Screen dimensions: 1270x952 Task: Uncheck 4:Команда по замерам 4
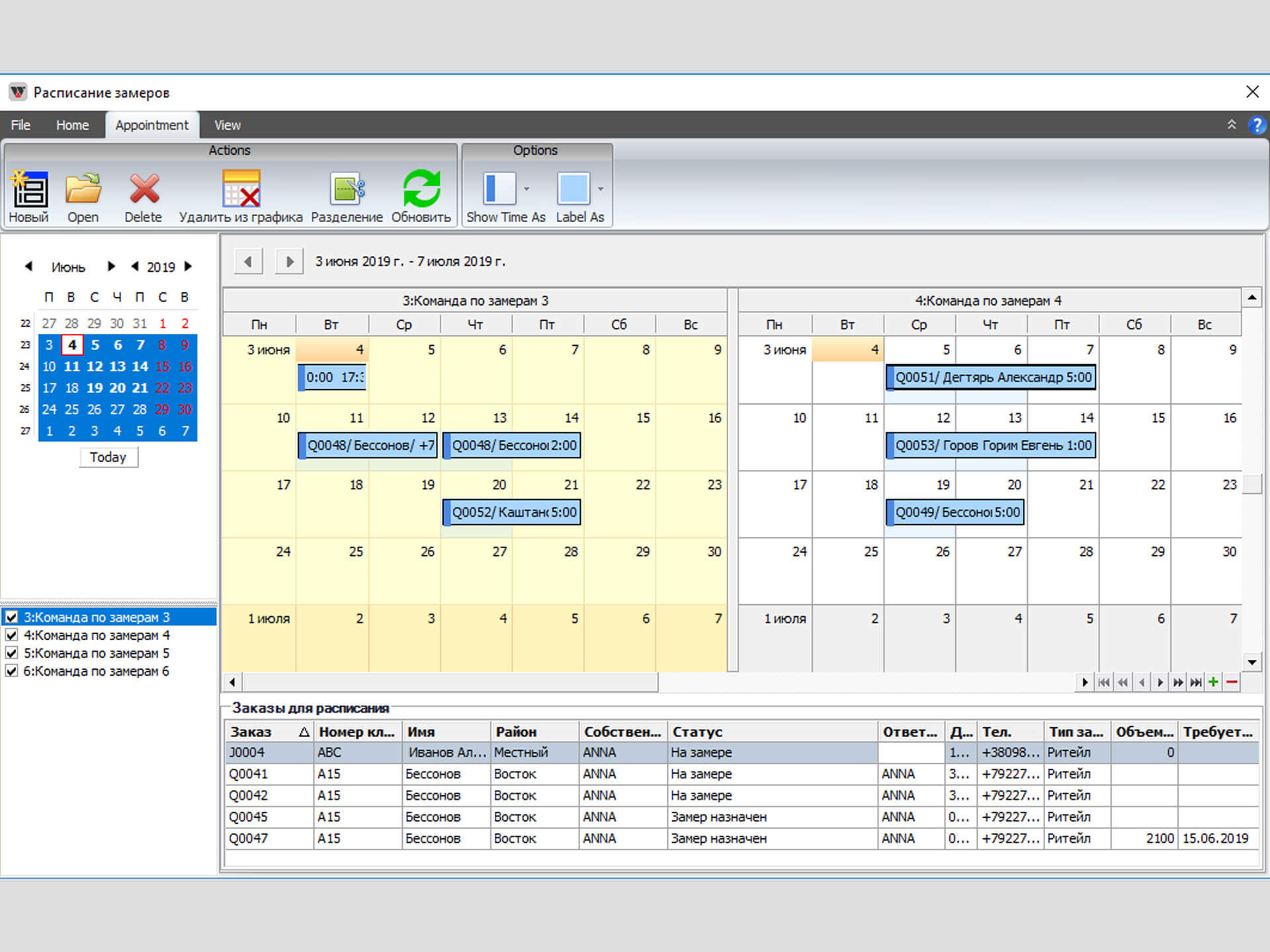(11, 635)
